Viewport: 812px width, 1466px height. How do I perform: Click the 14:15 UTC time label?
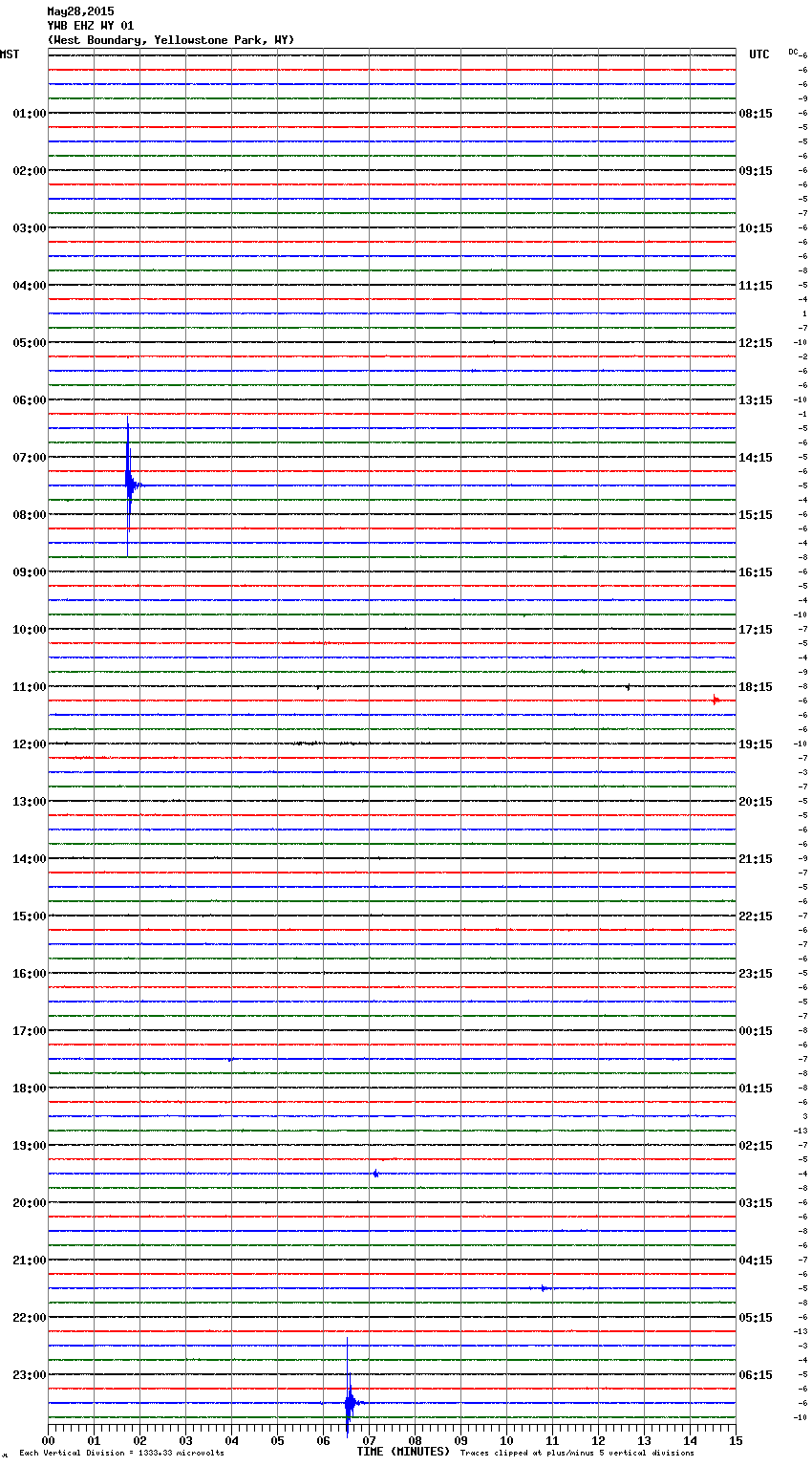pos(756,458)
